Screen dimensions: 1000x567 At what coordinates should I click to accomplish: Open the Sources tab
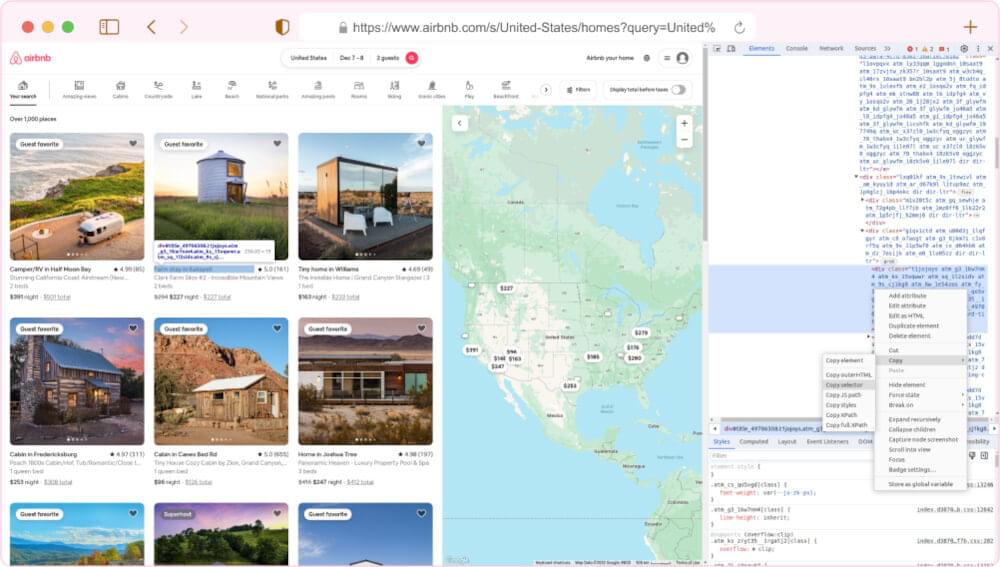865,48
